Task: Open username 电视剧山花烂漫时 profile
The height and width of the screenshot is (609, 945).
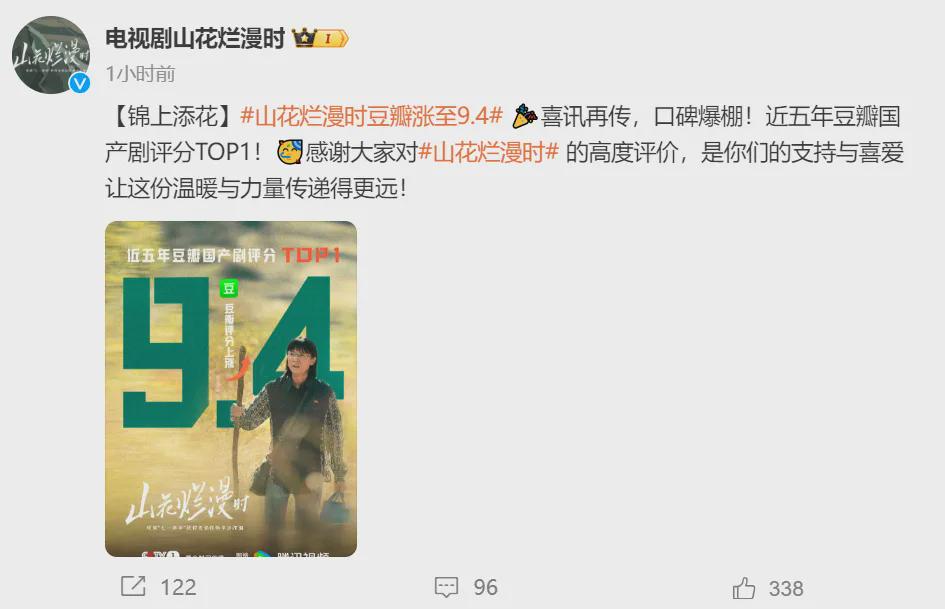Action: (195, 39)
